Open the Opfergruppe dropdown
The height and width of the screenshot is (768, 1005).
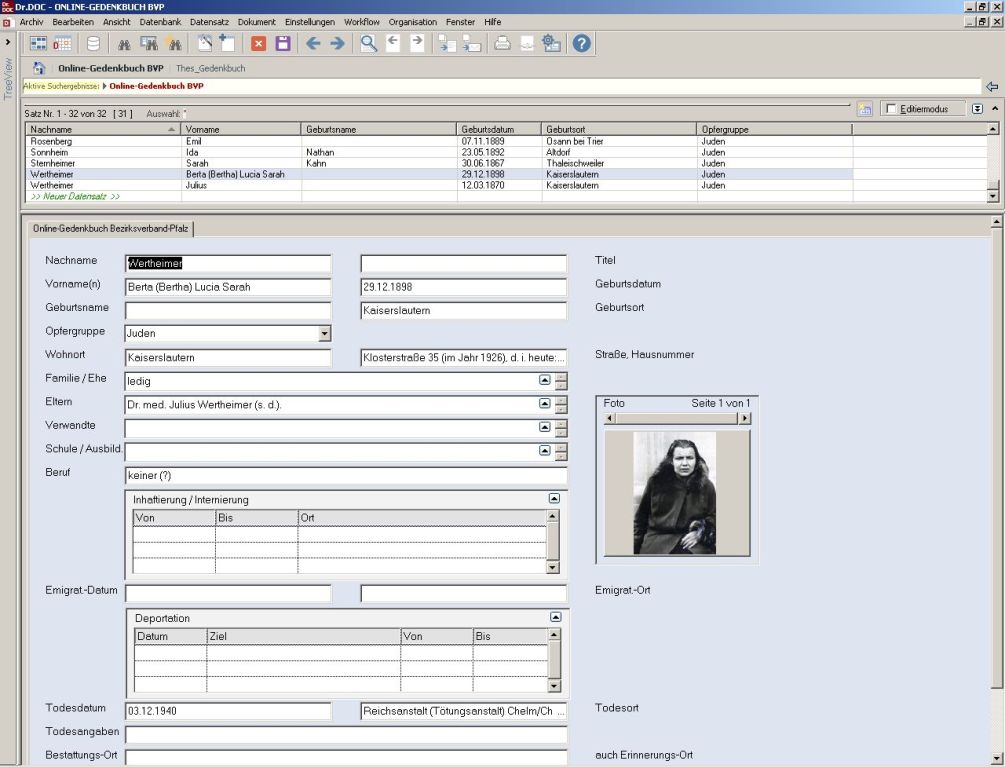(x=324, y=334)
